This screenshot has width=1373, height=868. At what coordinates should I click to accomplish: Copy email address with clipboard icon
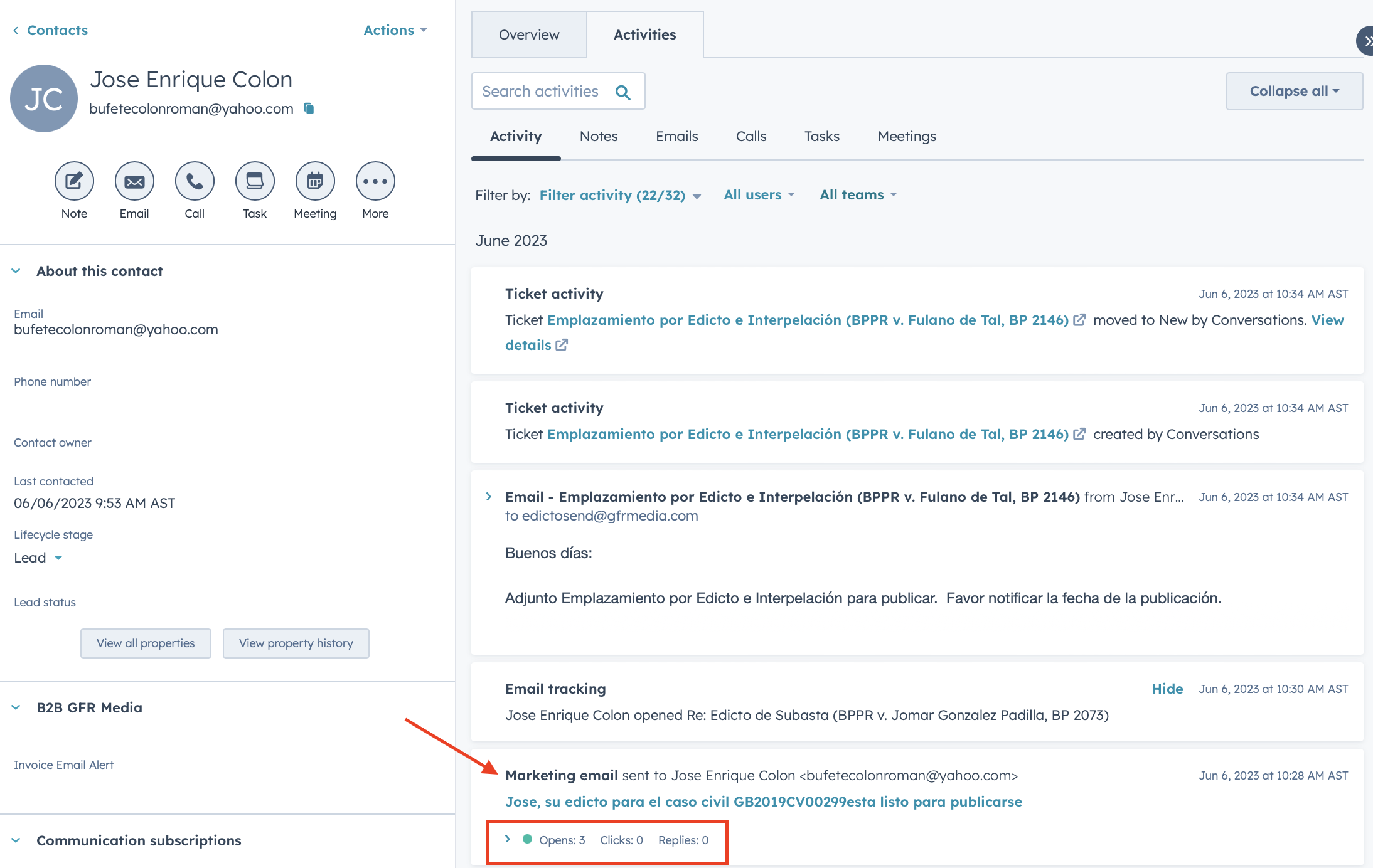tap(309, 109)
